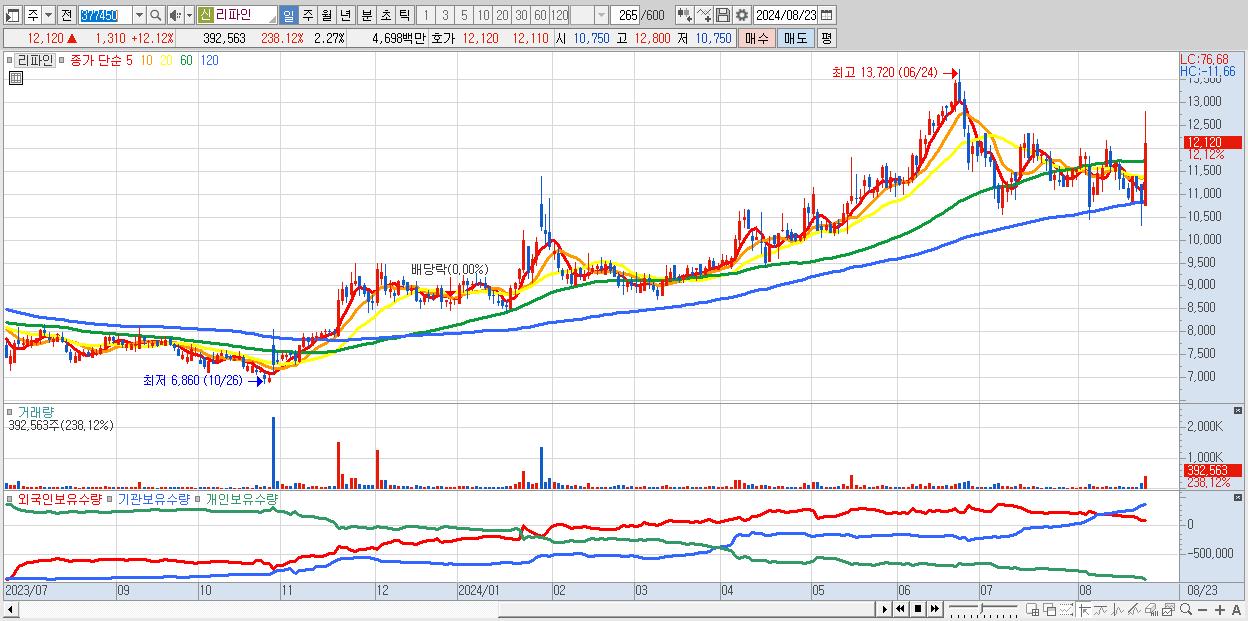
Task: Click the magnifier zoom icon in bottom toolbar
Action: coord(1185,609)
